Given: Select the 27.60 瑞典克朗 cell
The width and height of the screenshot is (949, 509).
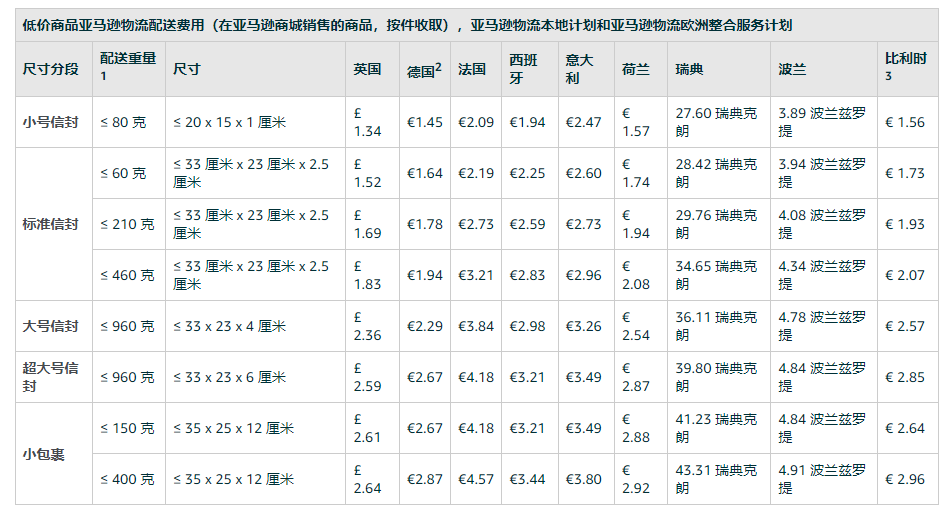Looking at the screenshot, I should click(x=716, y=122).
